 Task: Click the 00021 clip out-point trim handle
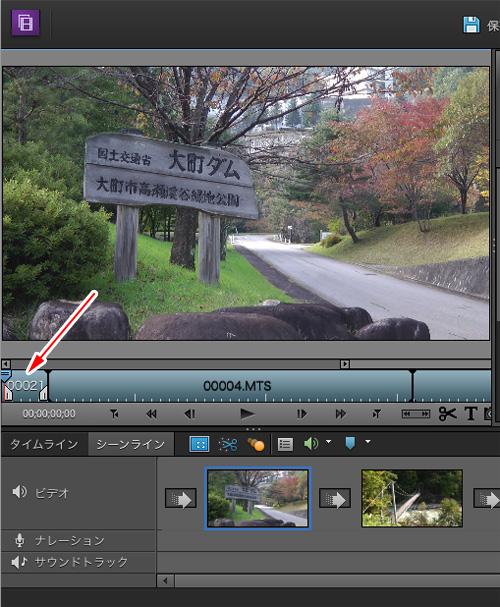point(43,393)
